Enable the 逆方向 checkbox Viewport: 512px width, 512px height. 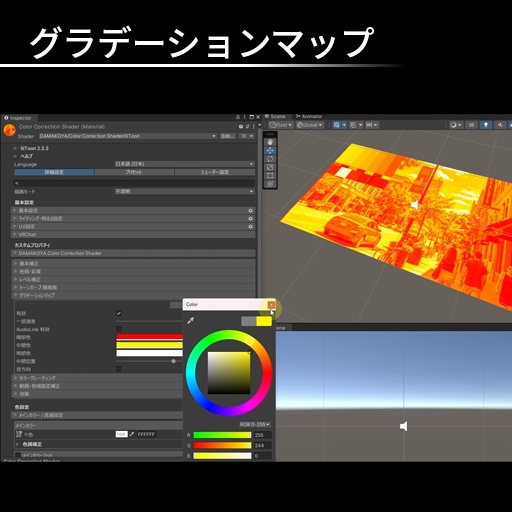click(x=119, y=369)
